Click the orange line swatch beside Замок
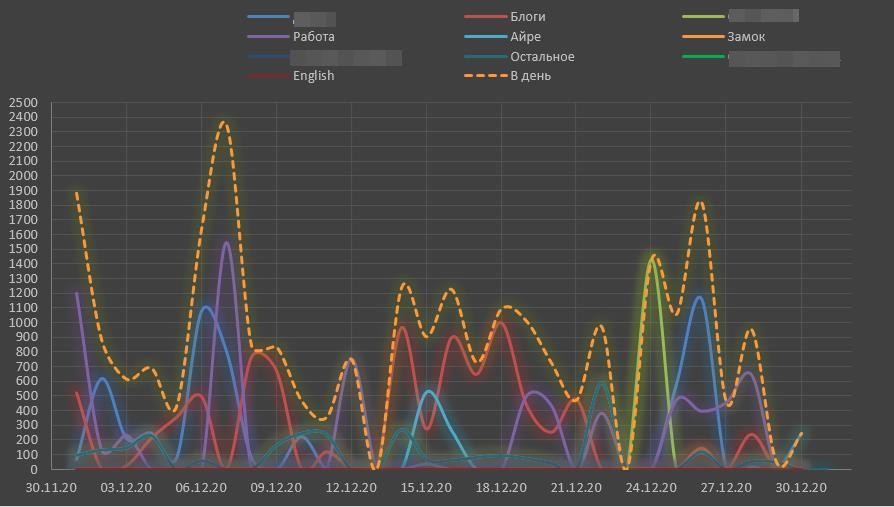This screenshot has width=894, height=507. [702, 37]
